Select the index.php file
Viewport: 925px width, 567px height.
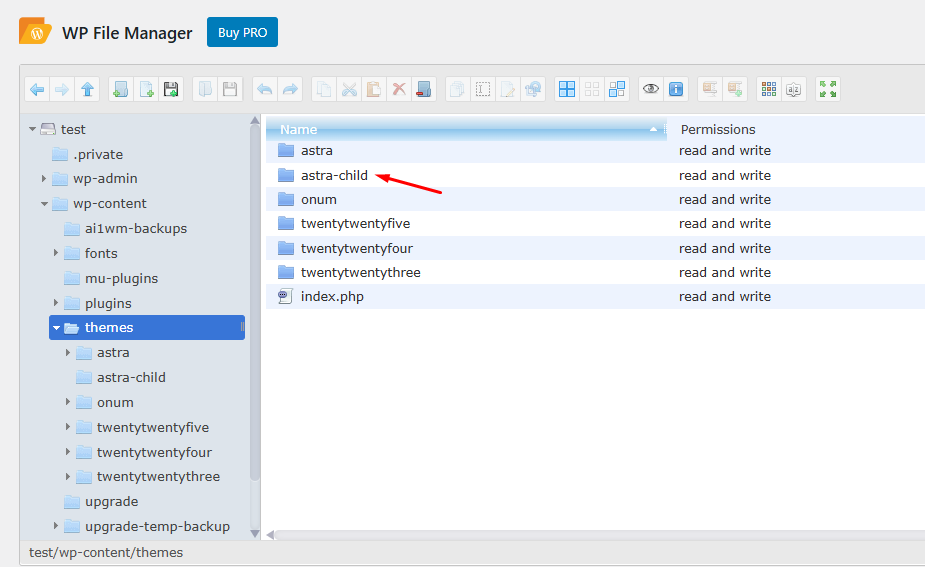click(x=595, y=297)
